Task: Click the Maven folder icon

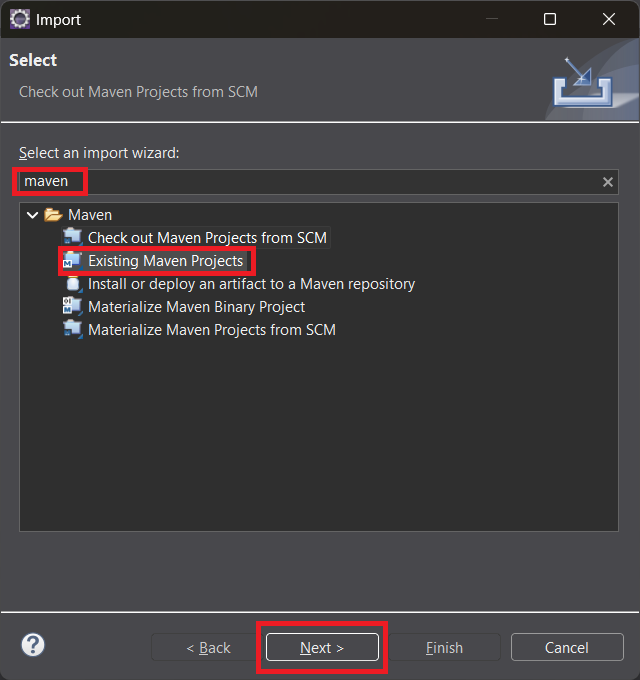Action: point(53,215)
